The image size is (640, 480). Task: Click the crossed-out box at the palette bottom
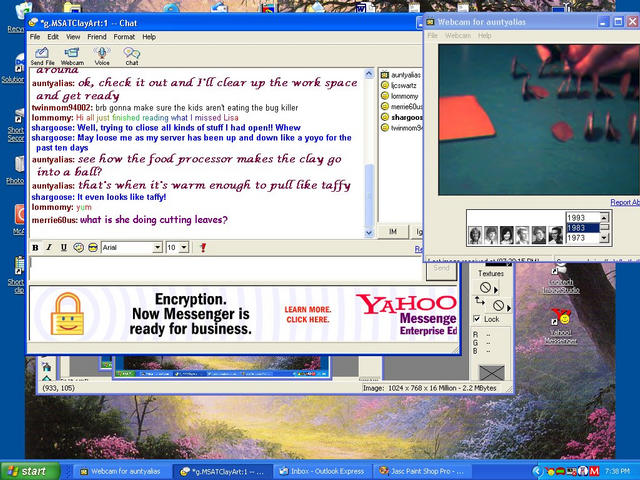491,372
